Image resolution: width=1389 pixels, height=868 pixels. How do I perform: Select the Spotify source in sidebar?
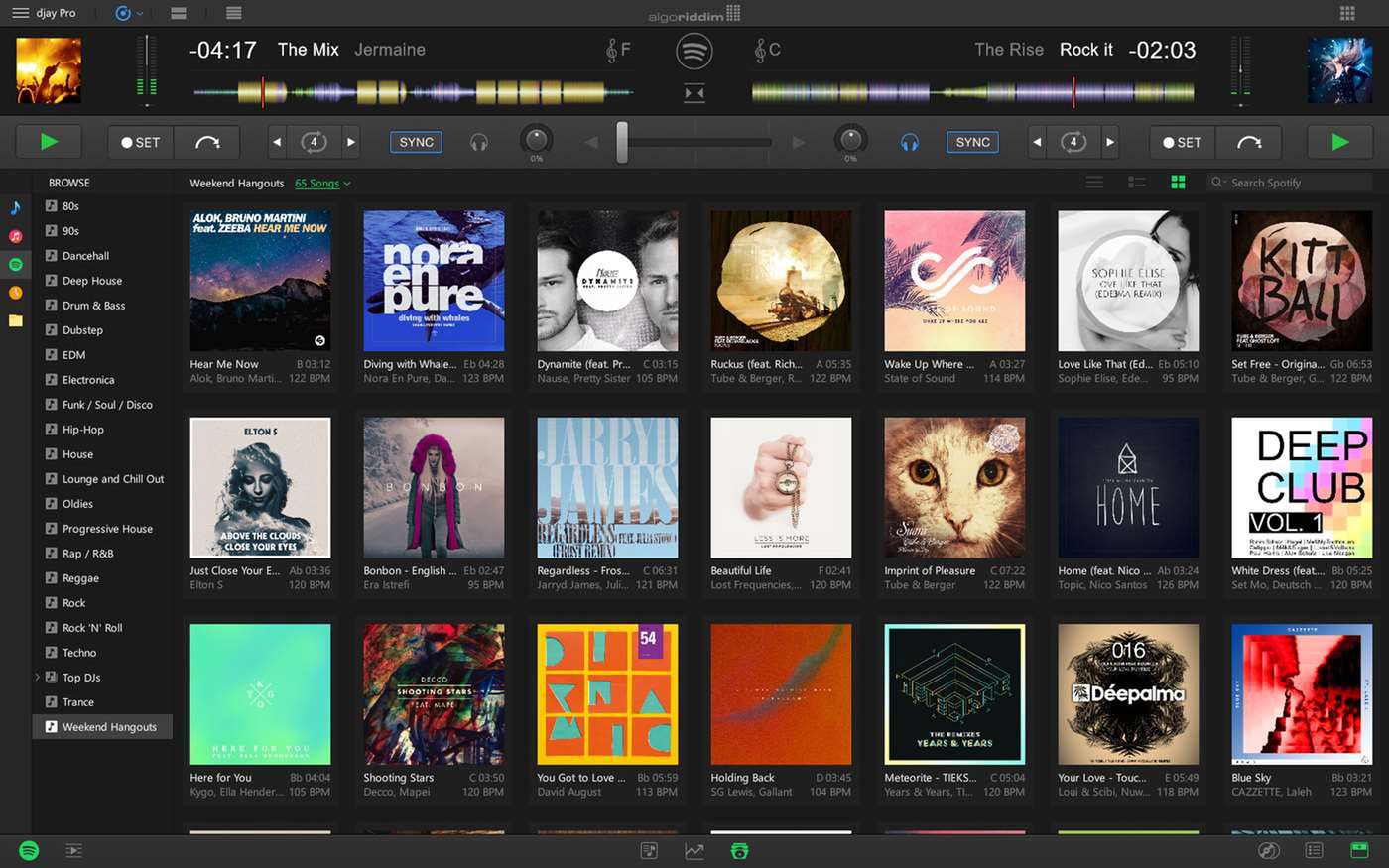(15, 264)
